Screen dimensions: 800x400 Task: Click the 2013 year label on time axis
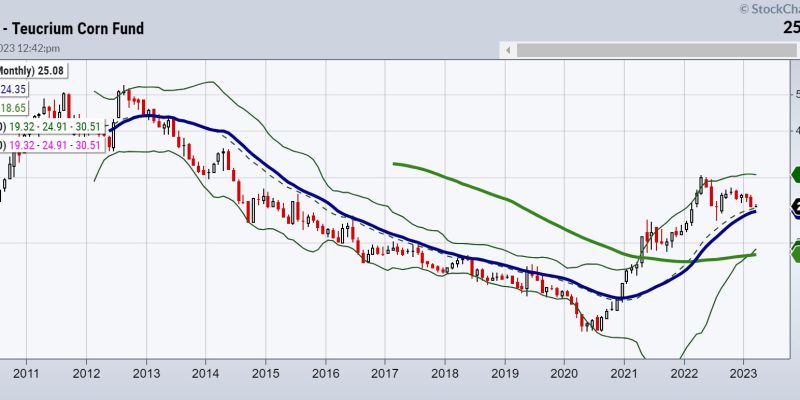point(147,372)
